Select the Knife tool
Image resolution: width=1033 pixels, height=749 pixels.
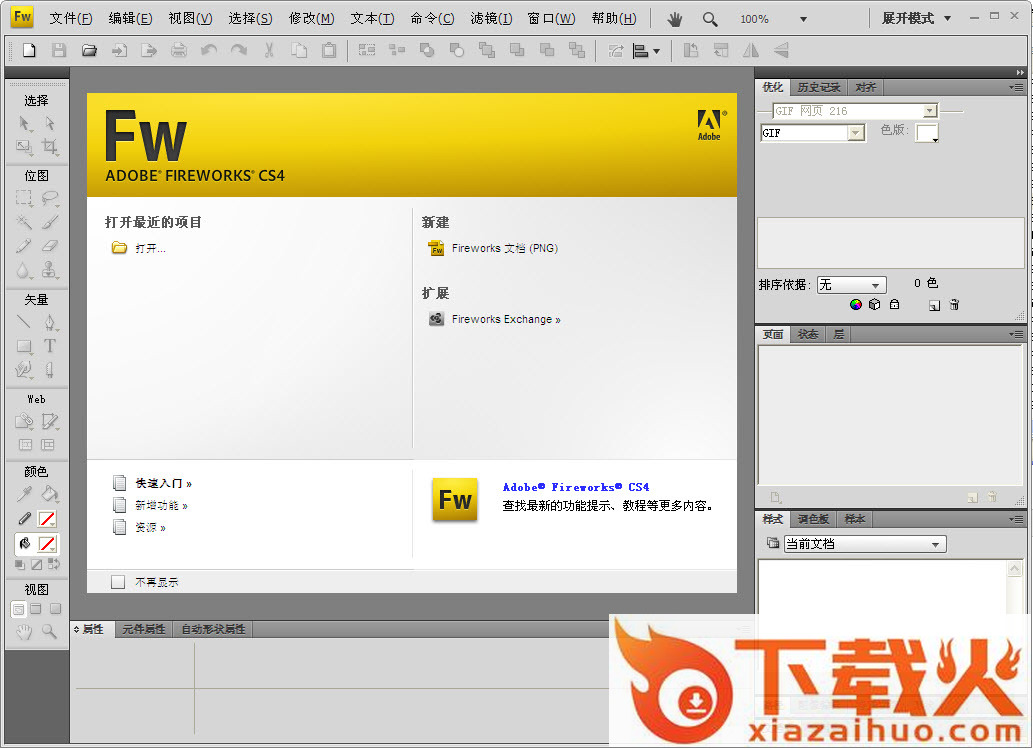(49, 370)
